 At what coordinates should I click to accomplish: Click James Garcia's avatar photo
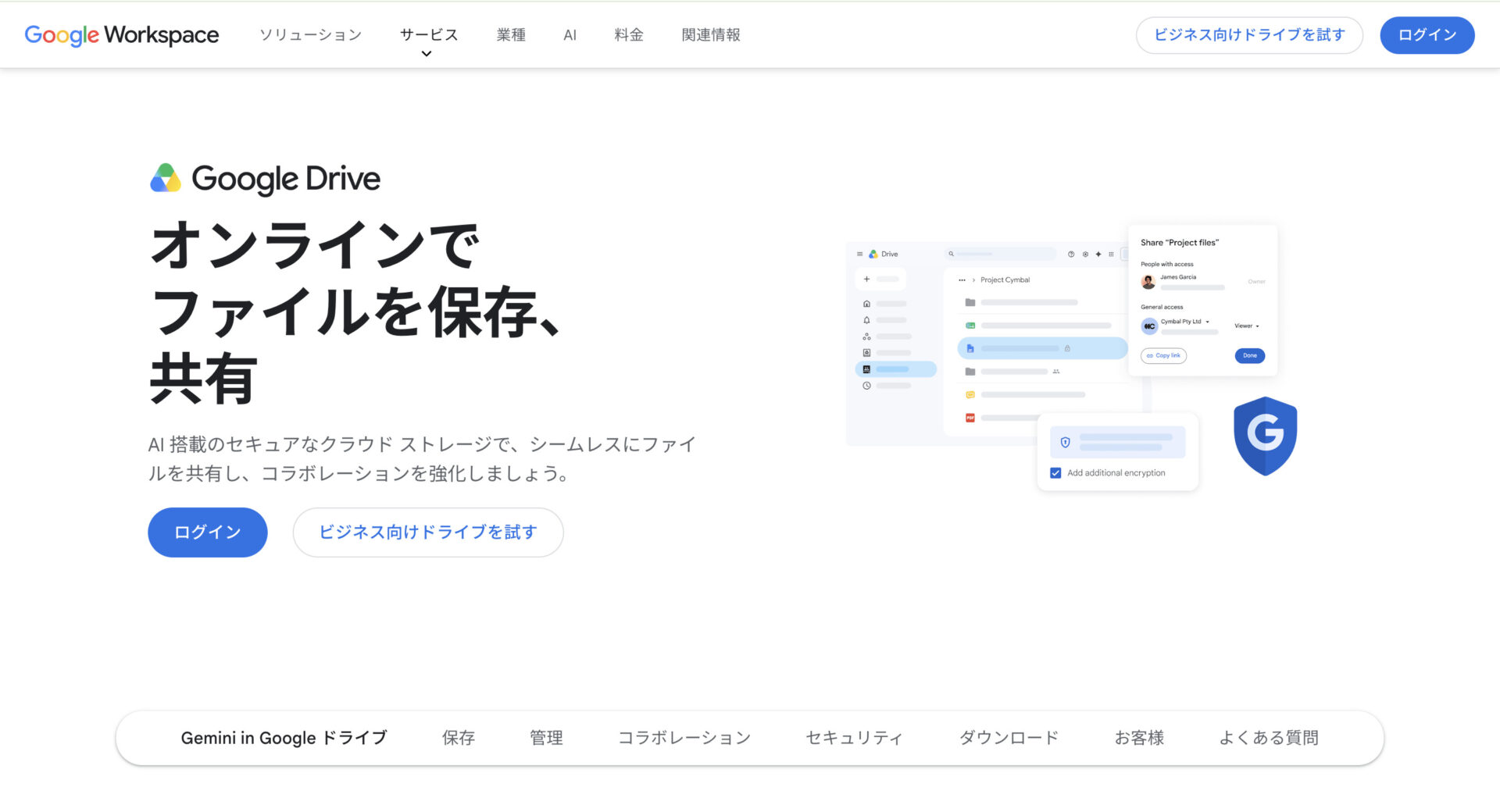1148,282
